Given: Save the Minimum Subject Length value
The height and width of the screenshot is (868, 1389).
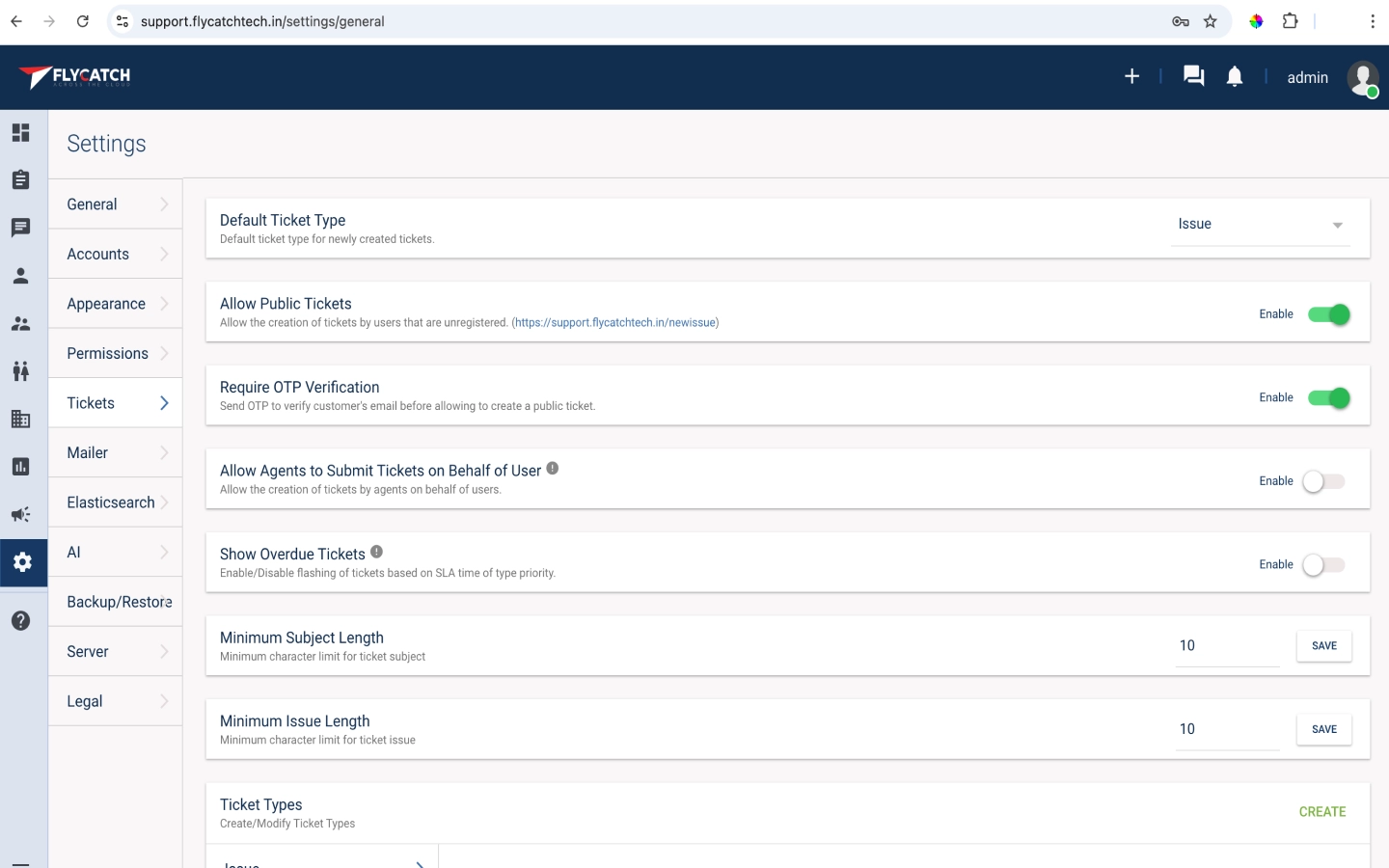Looking at the screenshot, I should 1324,646.
